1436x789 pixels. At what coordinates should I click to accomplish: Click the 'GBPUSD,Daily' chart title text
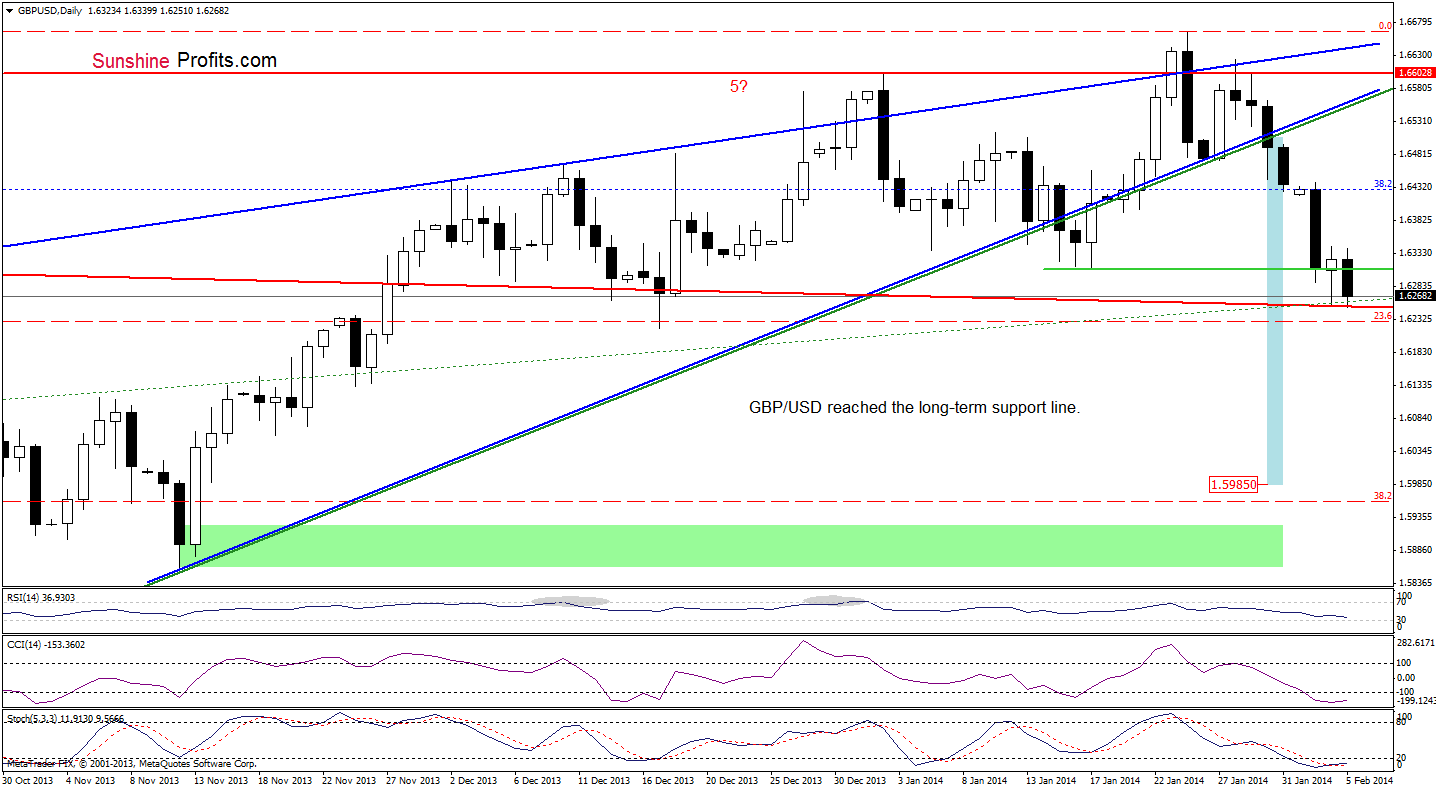pos(49,9)
